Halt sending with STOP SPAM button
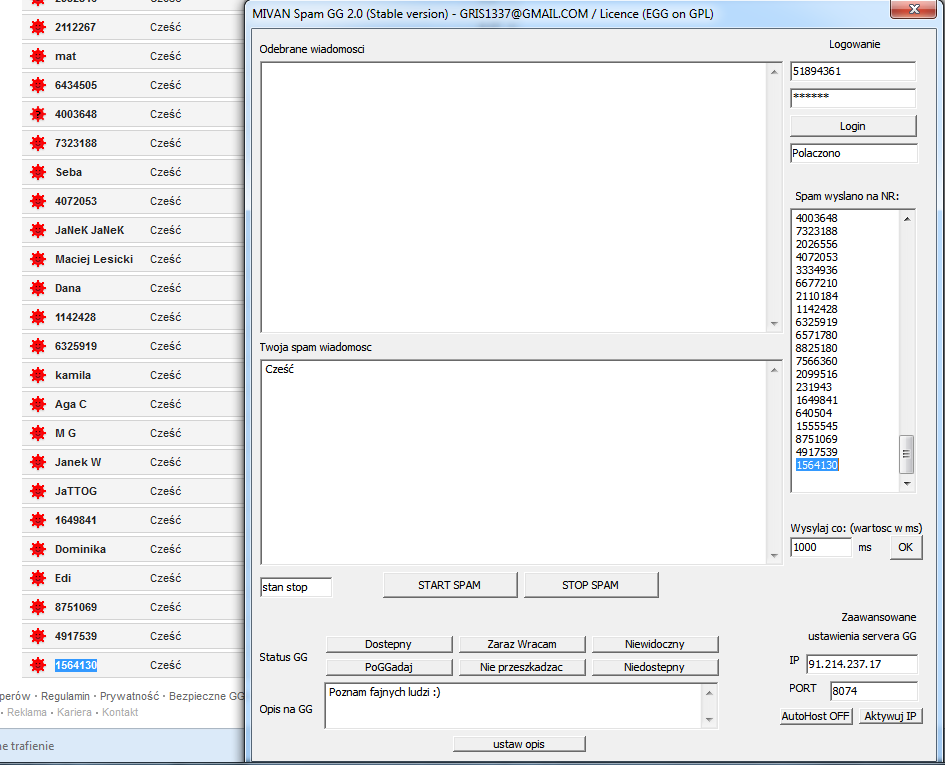 [591, 585]
